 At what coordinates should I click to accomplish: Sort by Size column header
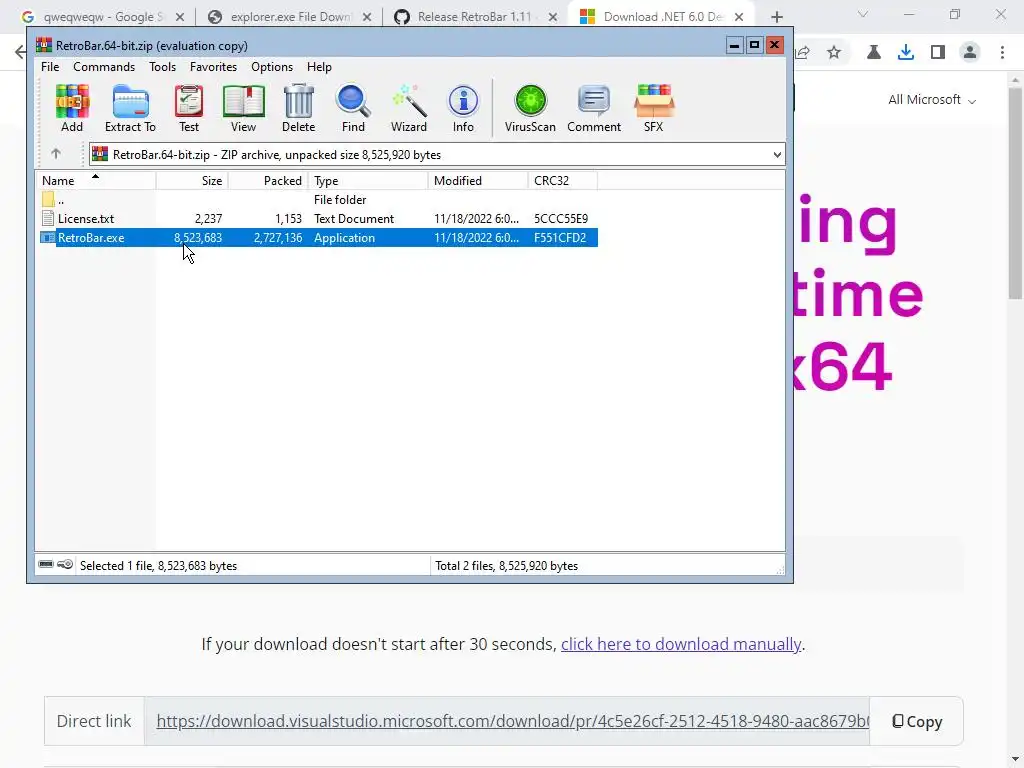point(192,180)
